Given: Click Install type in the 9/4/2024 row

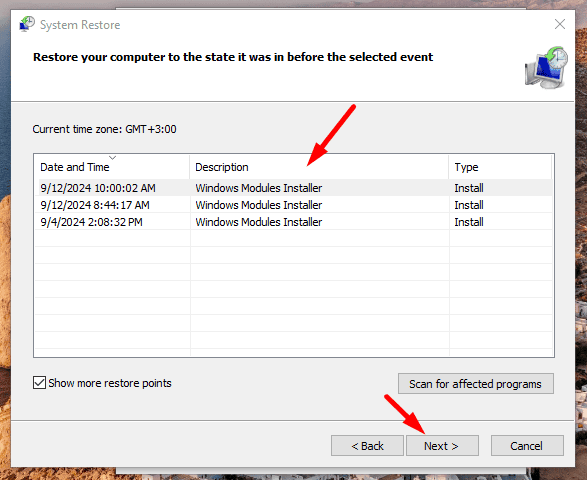Looking at the screenshot, I should pyautogui.click(x=469, y=222).
